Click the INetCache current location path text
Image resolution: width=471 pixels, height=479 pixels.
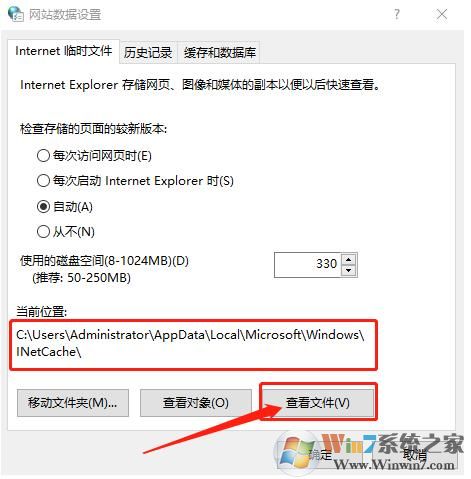[190, 343]
